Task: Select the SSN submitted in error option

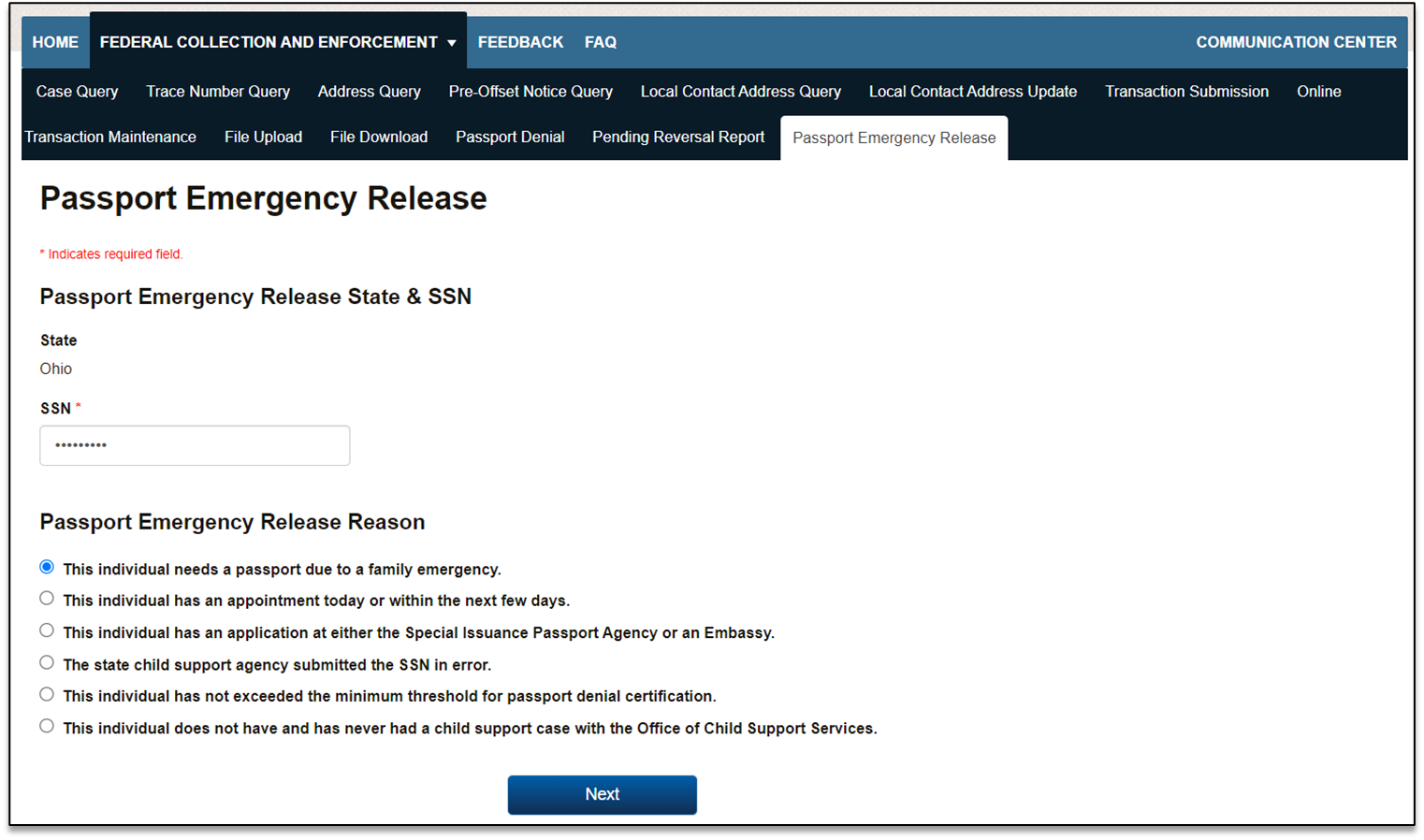Action: coord(47,663)
